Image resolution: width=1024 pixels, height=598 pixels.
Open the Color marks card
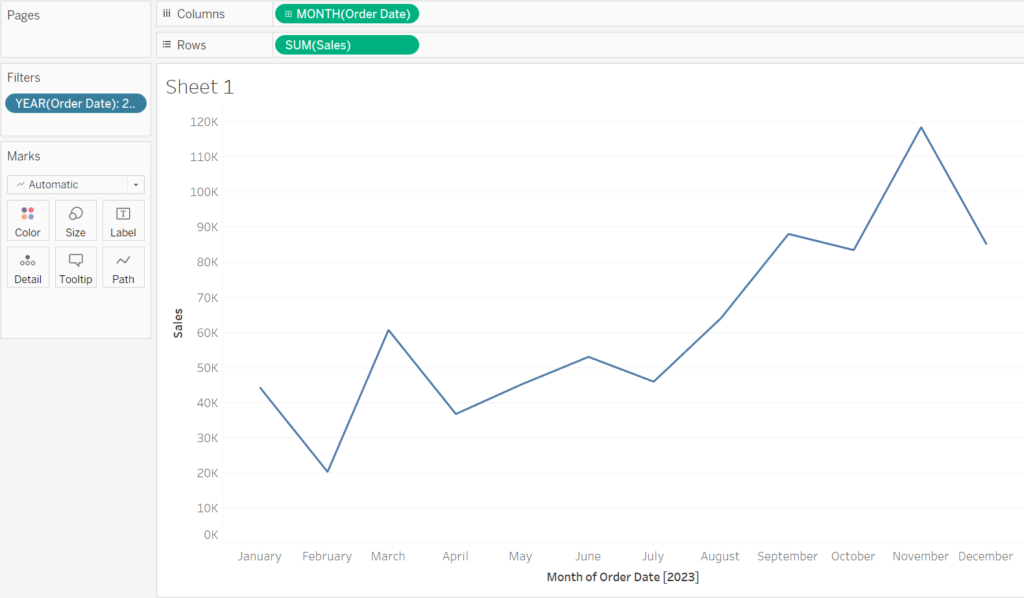pos(27,221)
